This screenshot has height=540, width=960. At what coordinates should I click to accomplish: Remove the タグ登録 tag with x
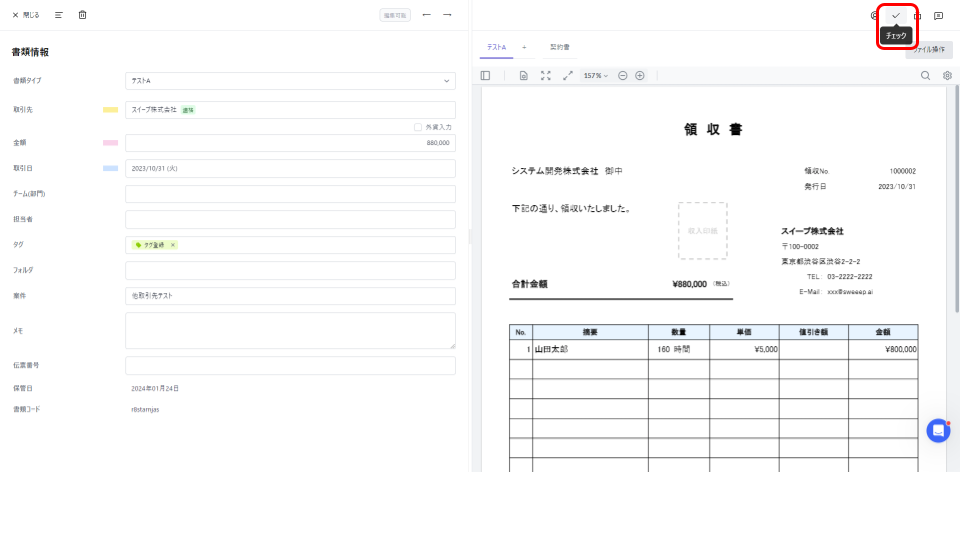point(173,245)
